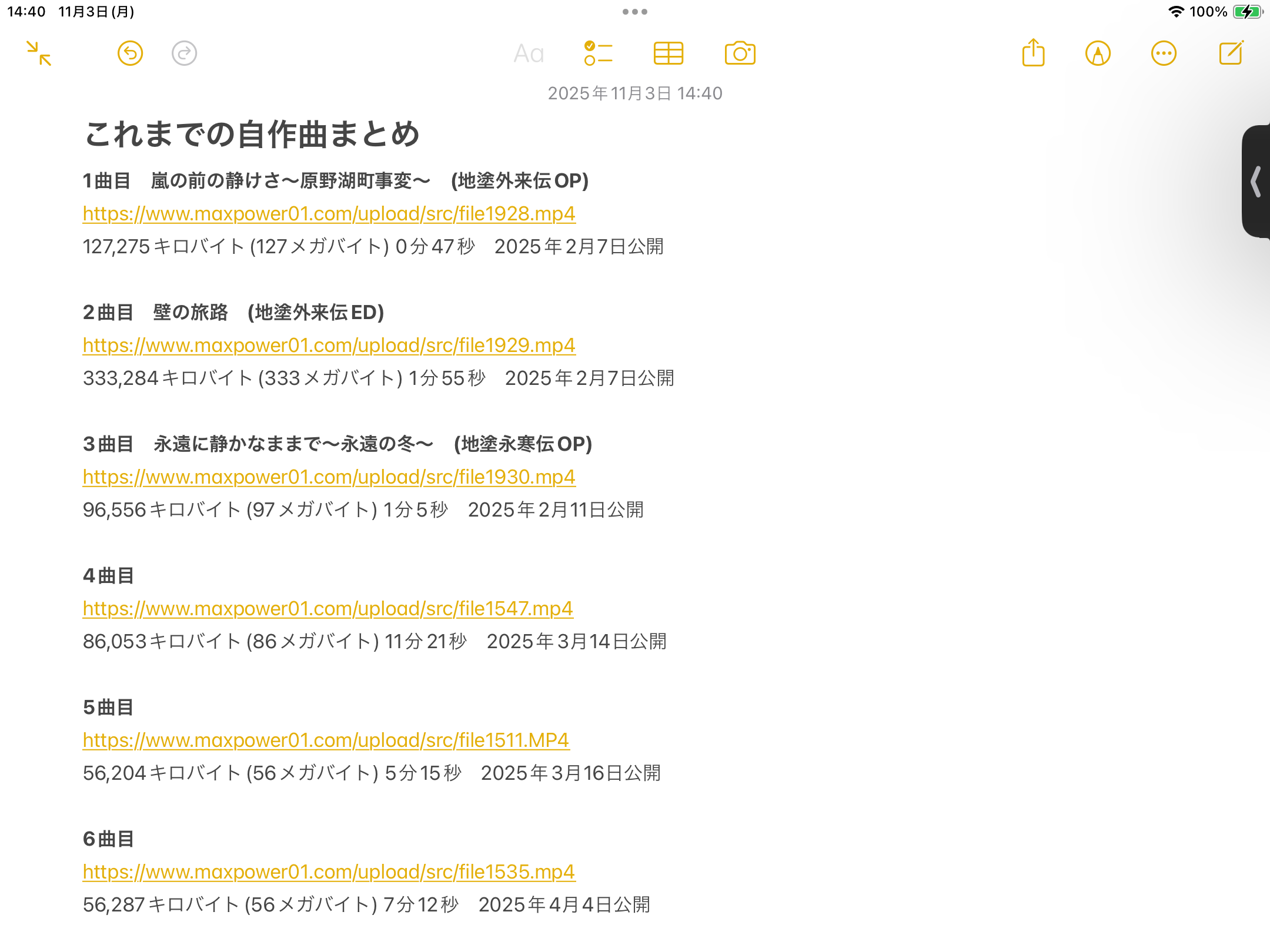
Task: Open the share sheet icon
Action: (1033, 53)
